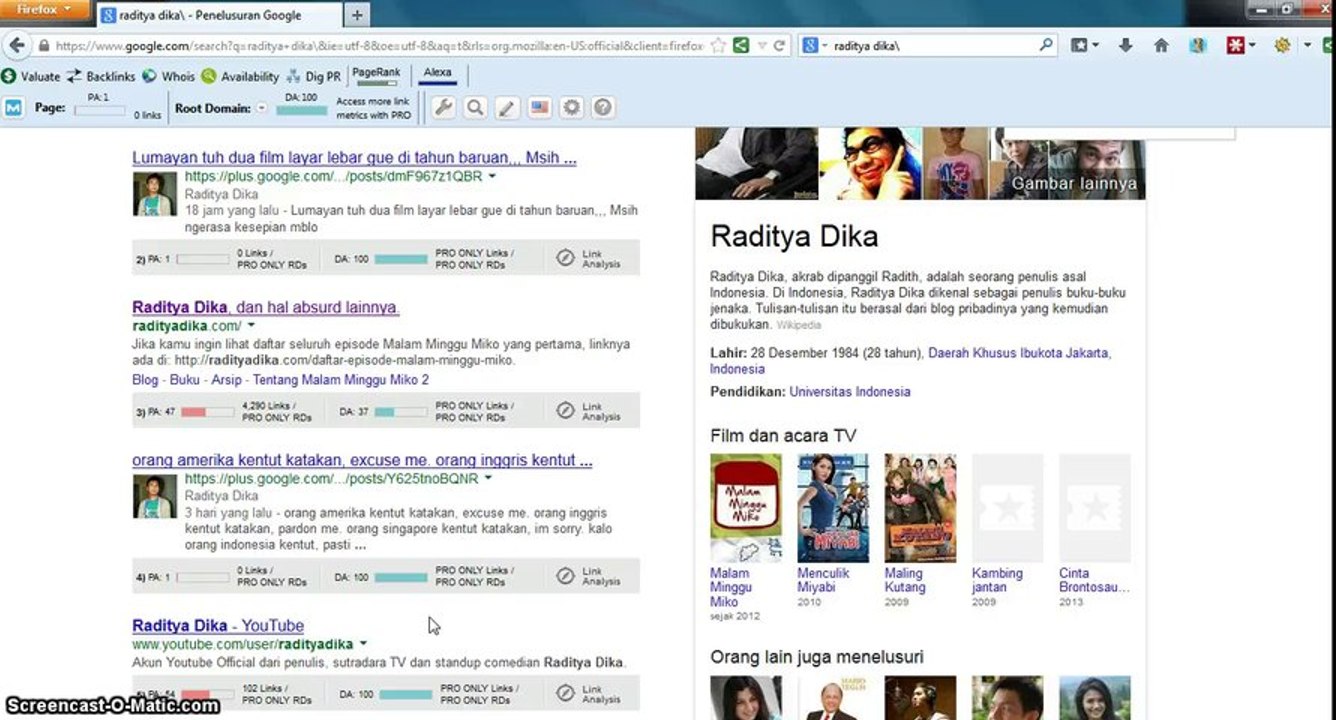Viewport: 1336px width, 720px height.
Task: Open 'Raditya Dika, dan hal absurd lainnya' result
Action: pos(265,307)
